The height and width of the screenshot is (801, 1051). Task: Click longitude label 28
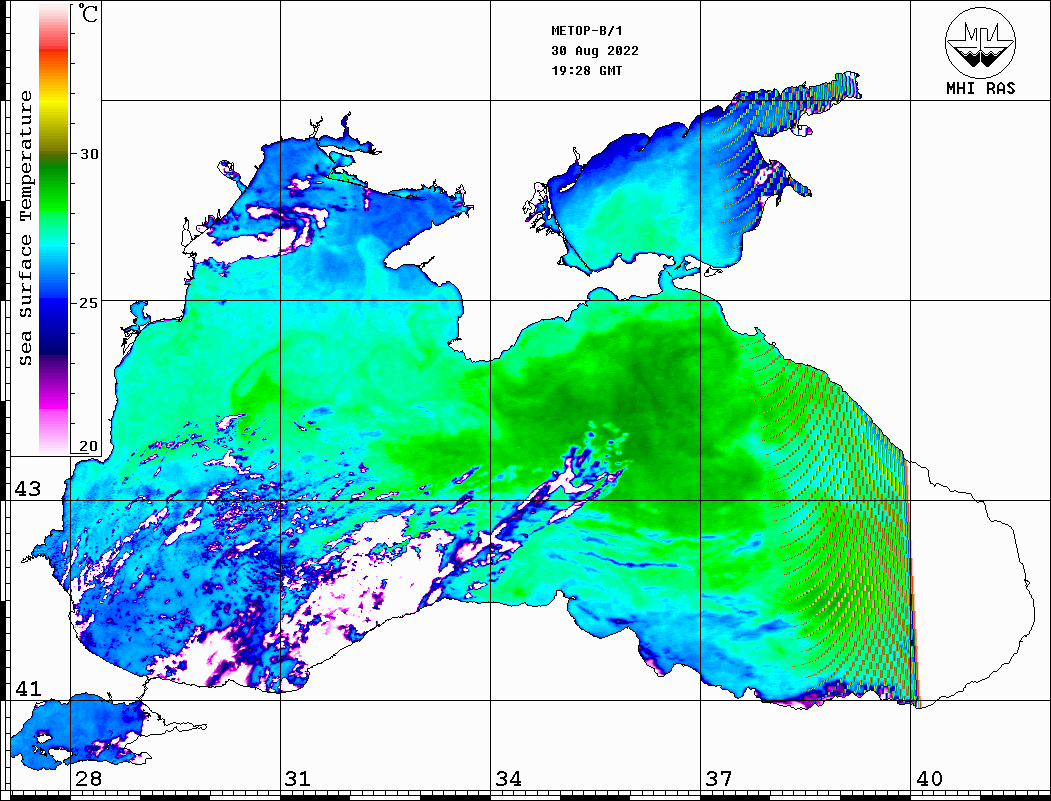[x=88, y=779]
